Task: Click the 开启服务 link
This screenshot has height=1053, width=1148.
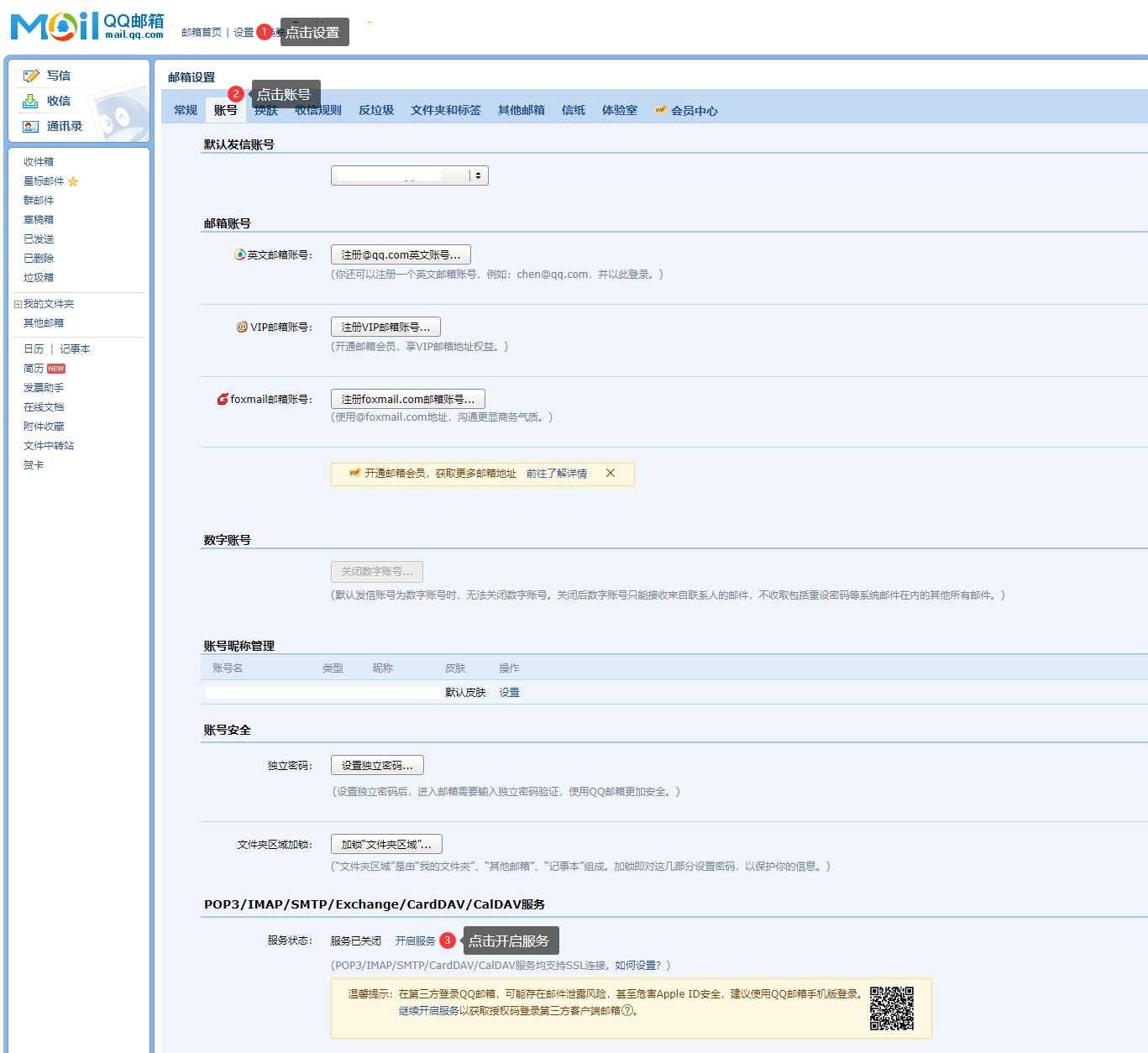Action: click(x=415, y=941)
